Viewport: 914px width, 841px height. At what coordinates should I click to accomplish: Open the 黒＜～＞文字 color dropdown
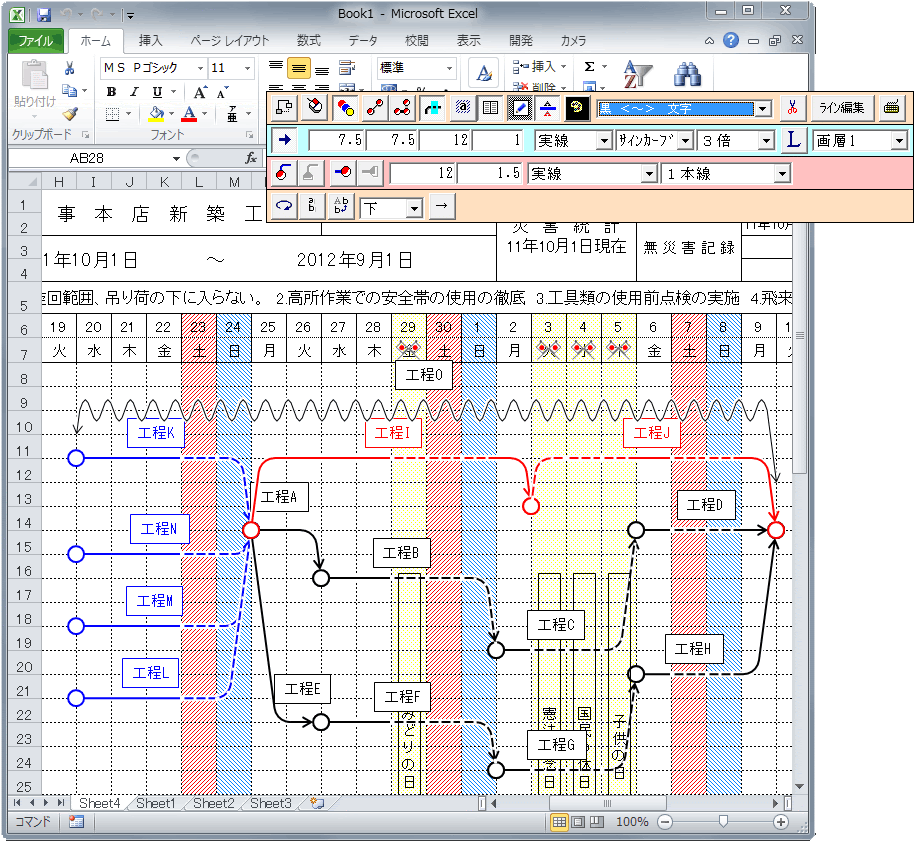[x=762, y=109]
